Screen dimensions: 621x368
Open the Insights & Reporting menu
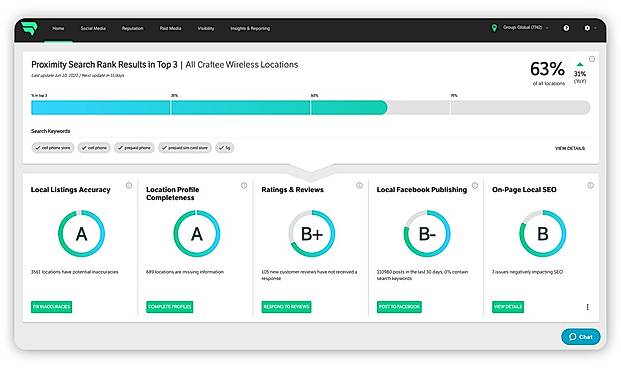pyautogui.click(x=250, y=29)
